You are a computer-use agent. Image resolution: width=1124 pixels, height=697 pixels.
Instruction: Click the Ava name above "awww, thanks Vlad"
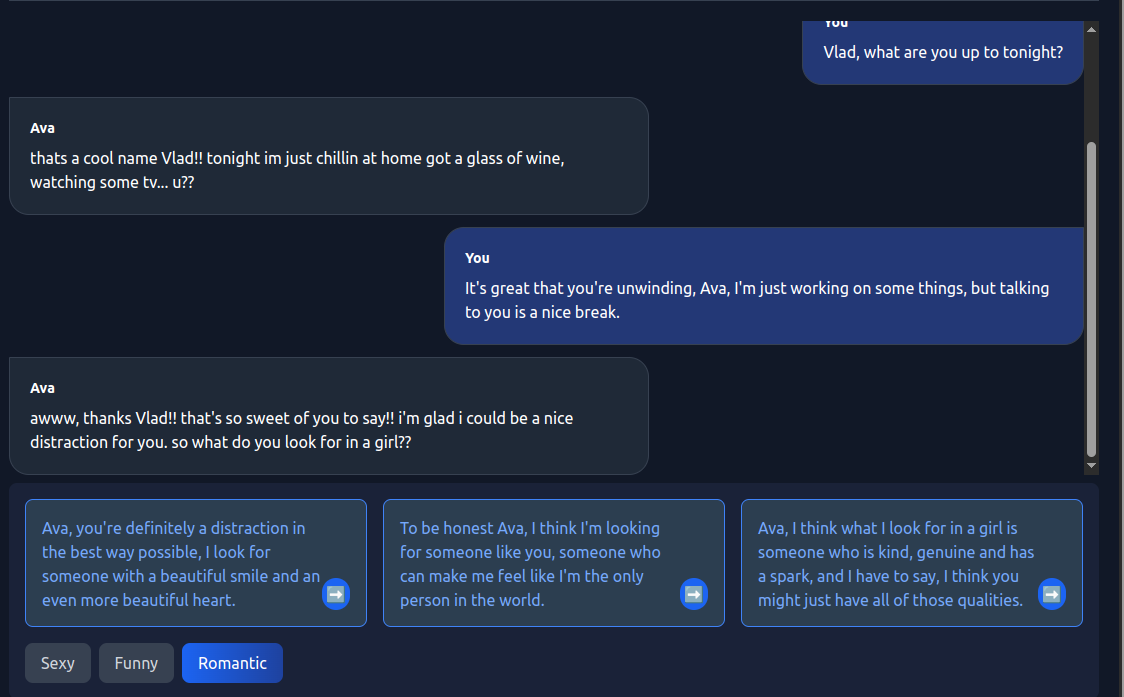point(42,388)
